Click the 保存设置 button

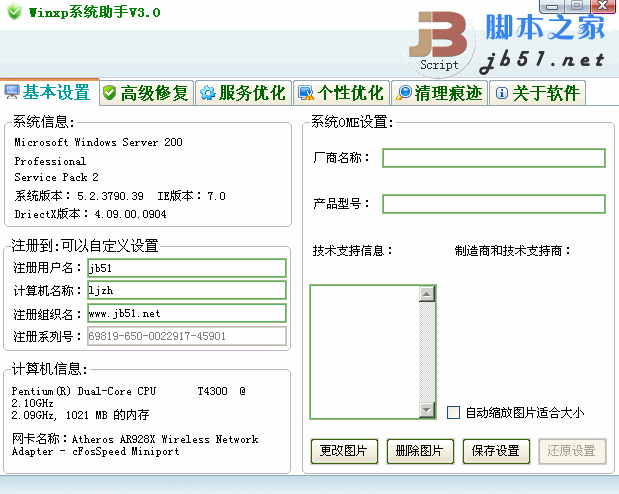click(x=496, y=451)
